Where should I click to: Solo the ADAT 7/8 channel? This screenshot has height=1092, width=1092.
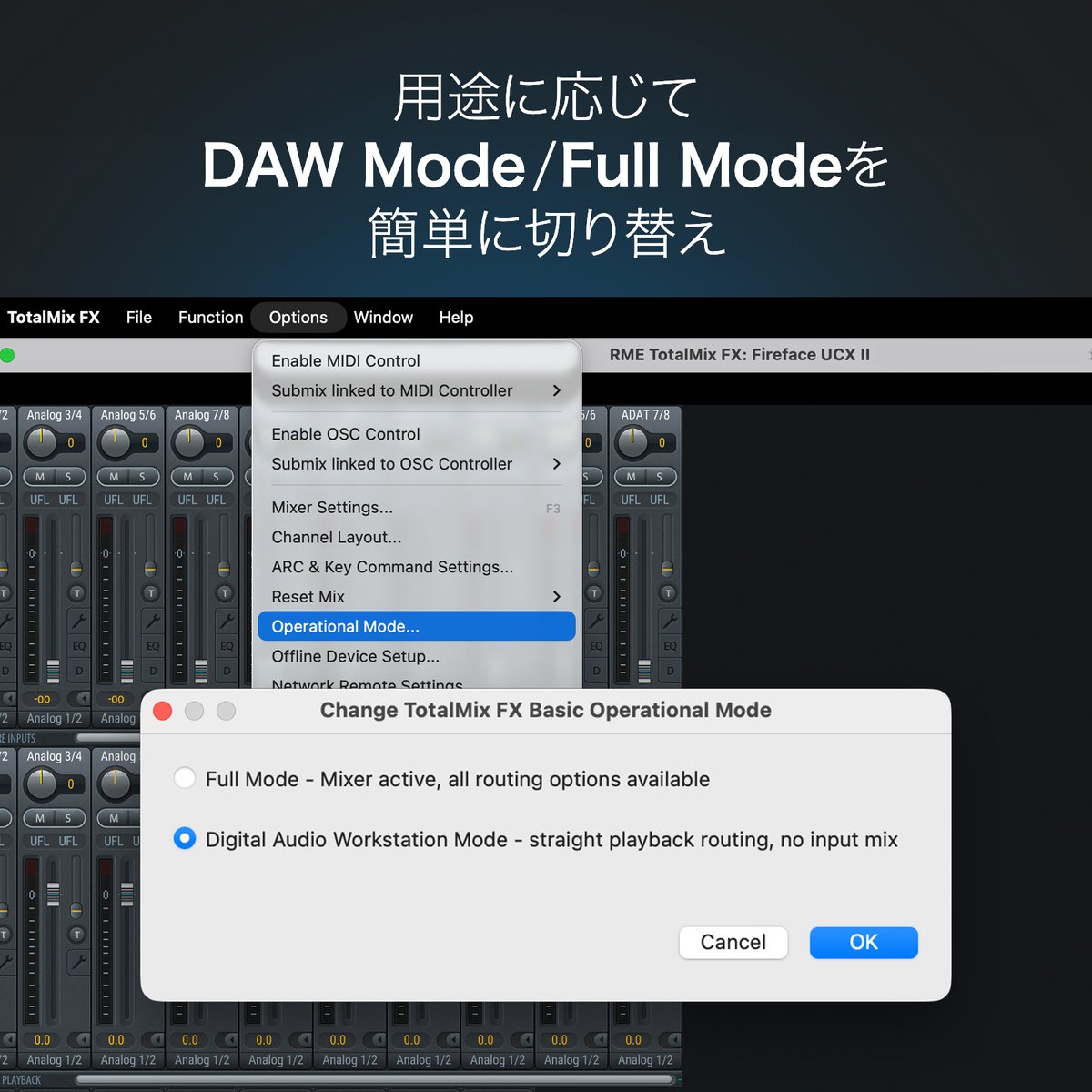click(659, 477)
